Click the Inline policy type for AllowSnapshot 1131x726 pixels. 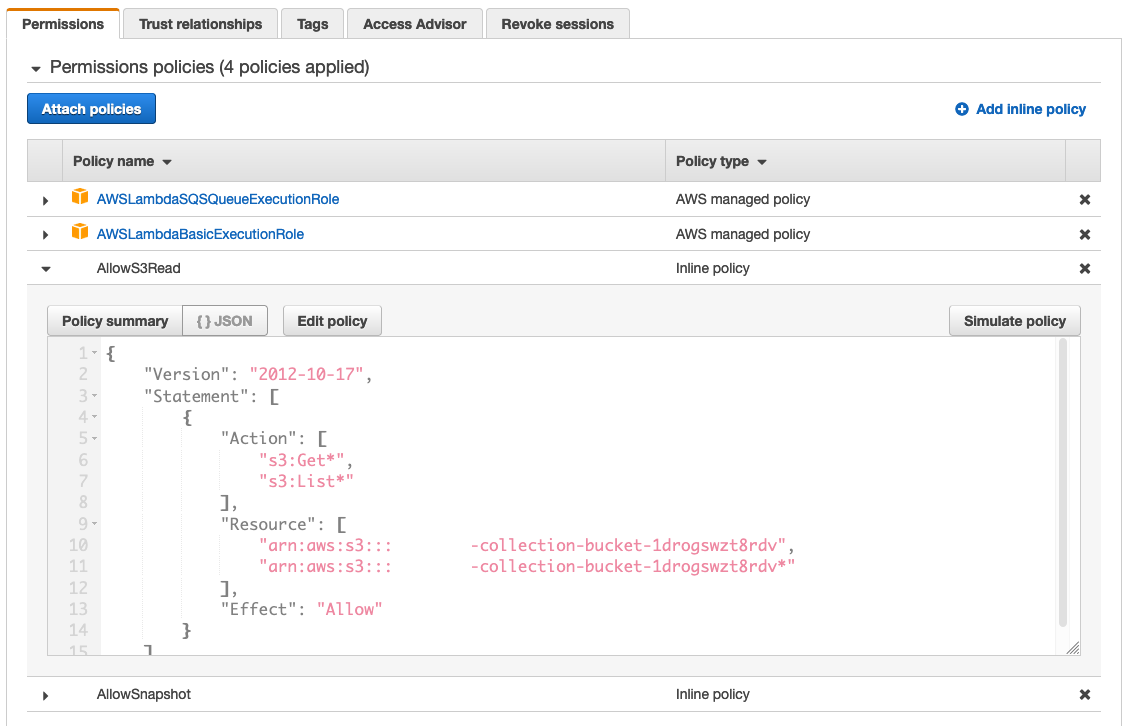(713, 694)
